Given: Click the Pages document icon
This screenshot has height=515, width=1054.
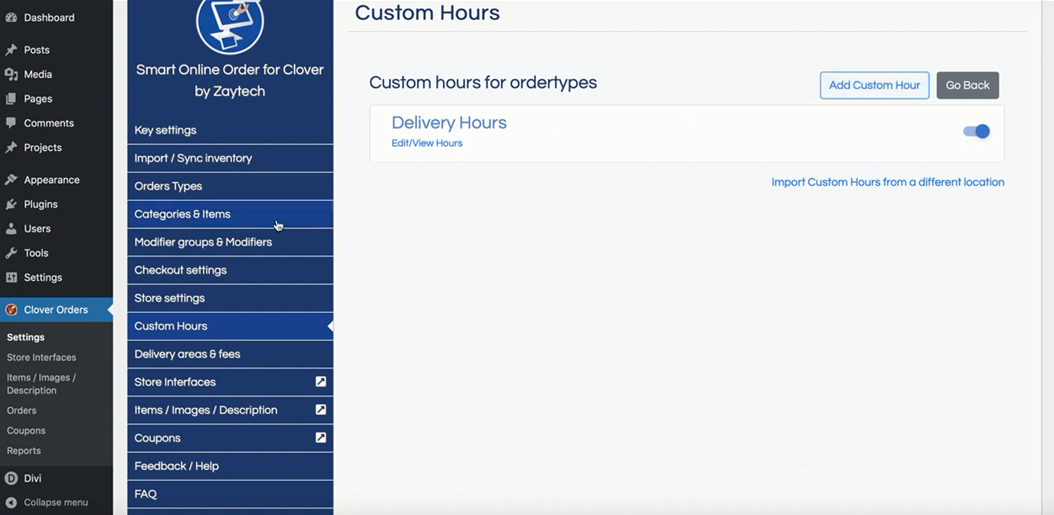Looking at the screenshot, I should tap(11, 99).
